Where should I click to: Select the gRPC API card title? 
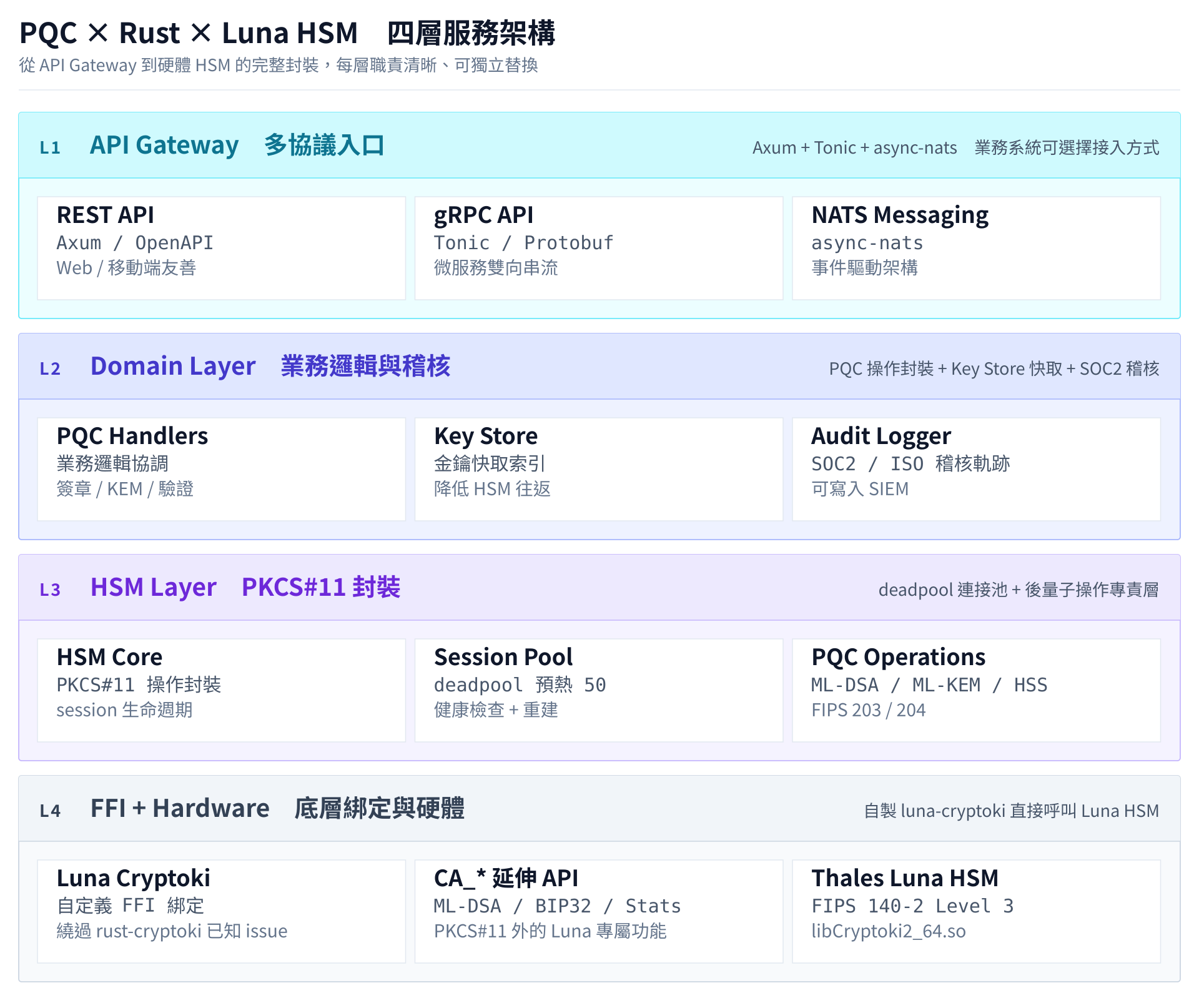[483, 215]
